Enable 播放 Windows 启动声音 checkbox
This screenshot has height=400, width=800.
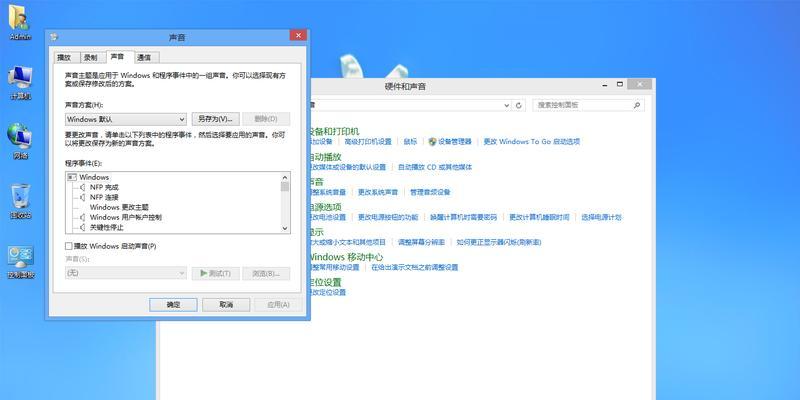[x=69, y=246]
